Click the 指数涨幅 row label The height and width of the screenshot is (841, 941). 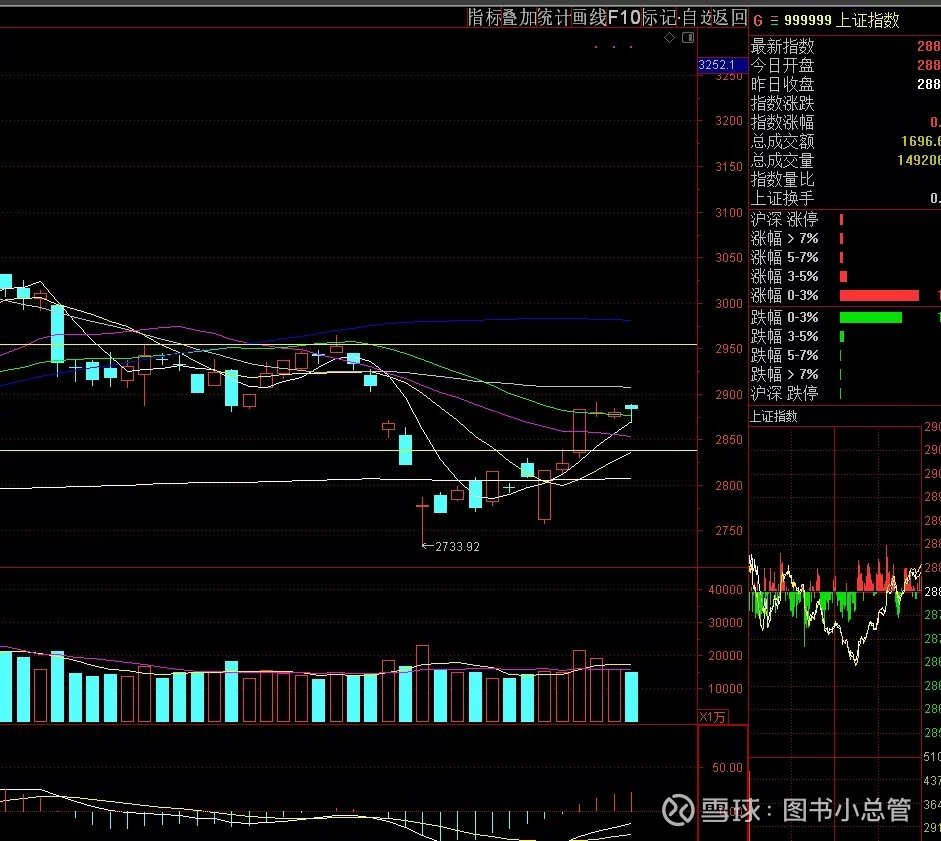pyautogui.click(x=783, y=122)
